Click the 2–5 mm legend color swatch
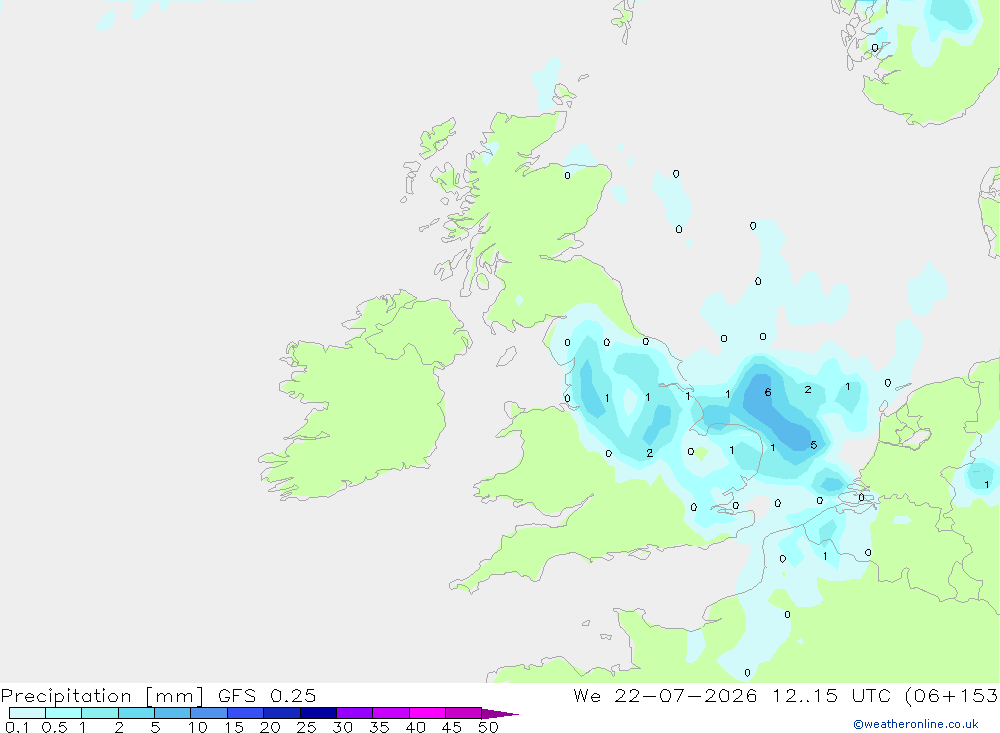The height and width of the screenshot is (733, 1000). pyautogui.click(x=136, y=713)
